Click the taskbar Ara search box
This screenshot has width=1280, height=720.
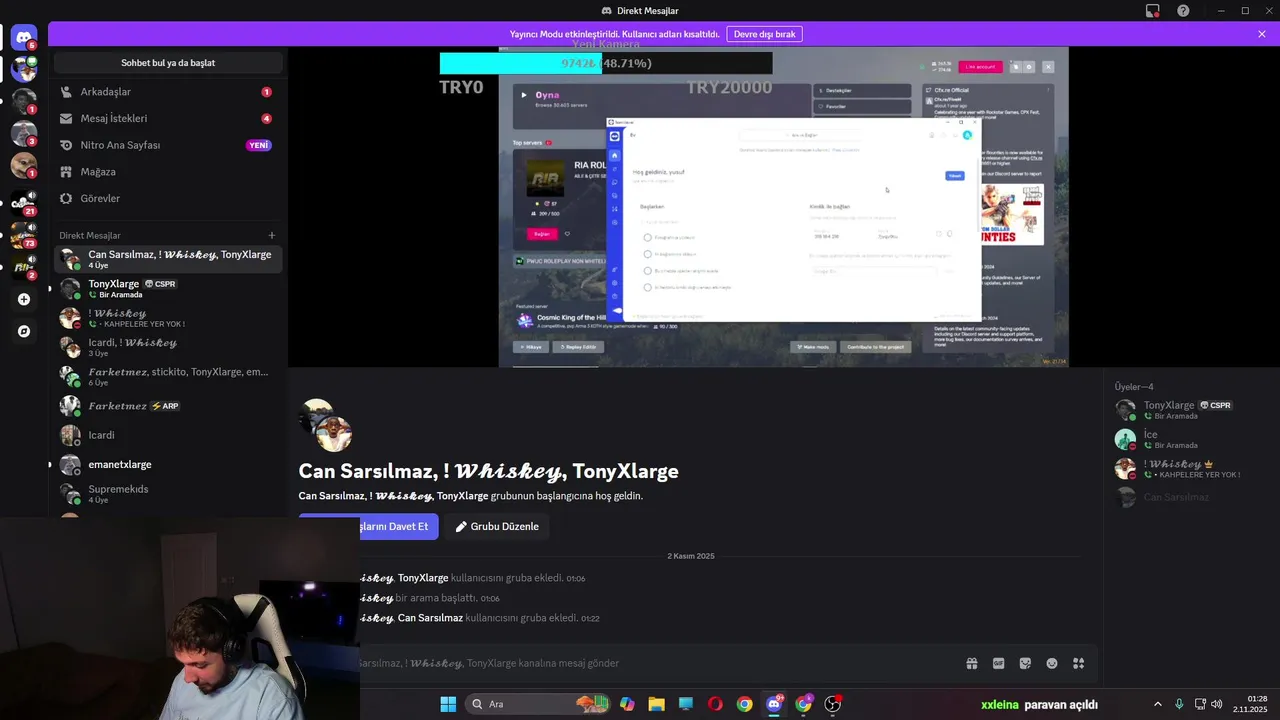[x=540, y=704]
